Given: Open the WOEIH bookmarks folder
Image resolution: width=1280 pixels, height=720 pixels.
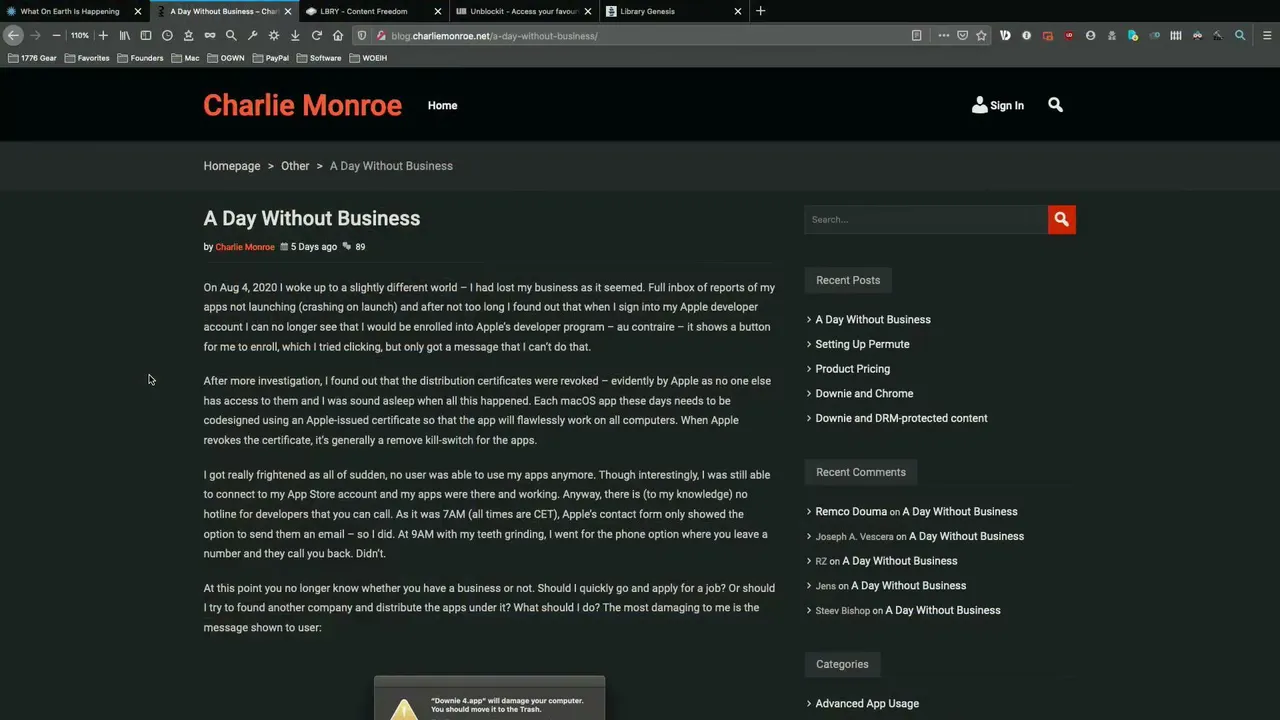Looking at the screenshot, I should [x=368, y=58].
